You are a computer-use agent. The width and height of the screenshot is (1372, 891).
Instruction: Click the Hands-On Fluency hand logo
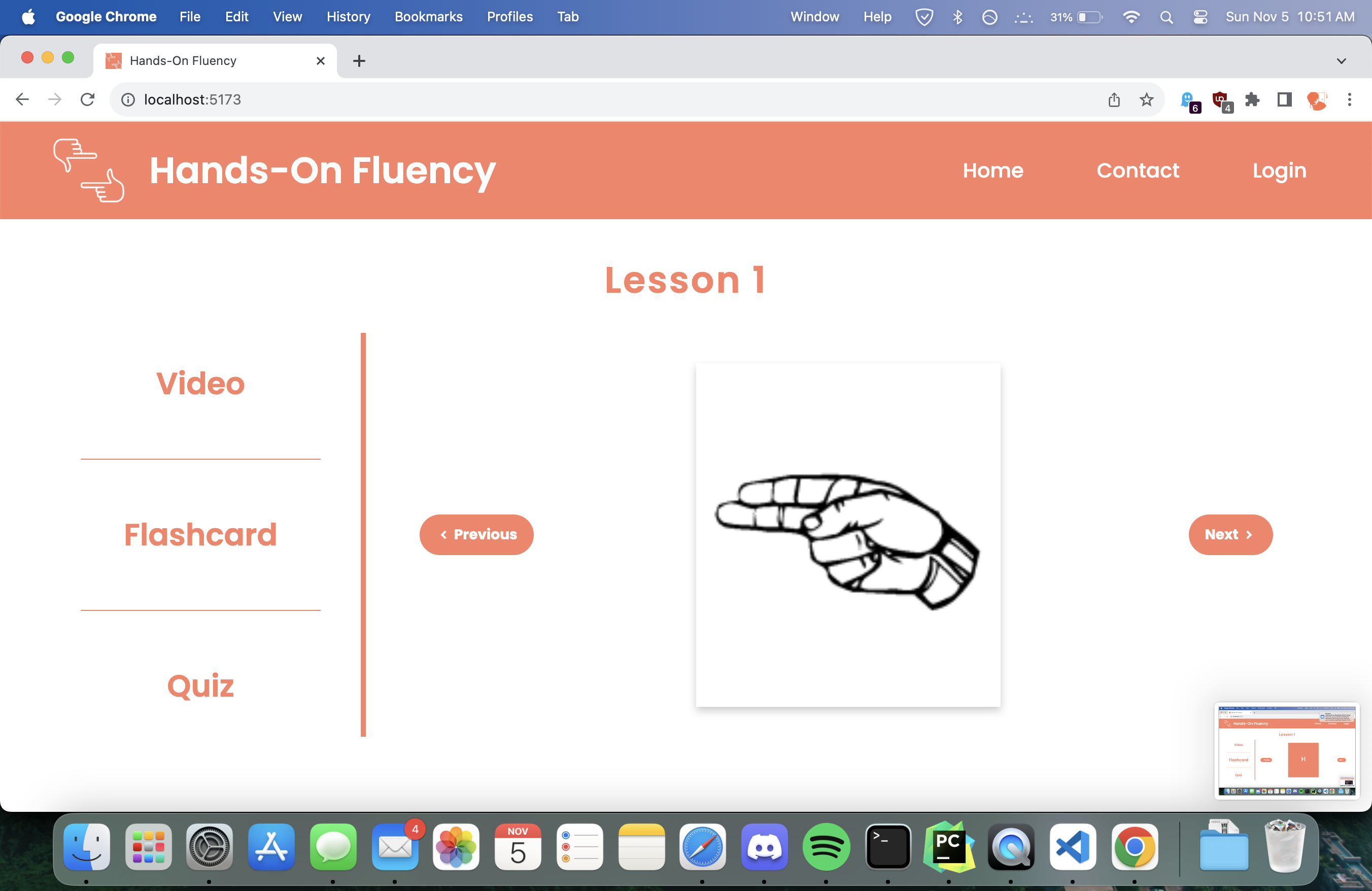89,170
